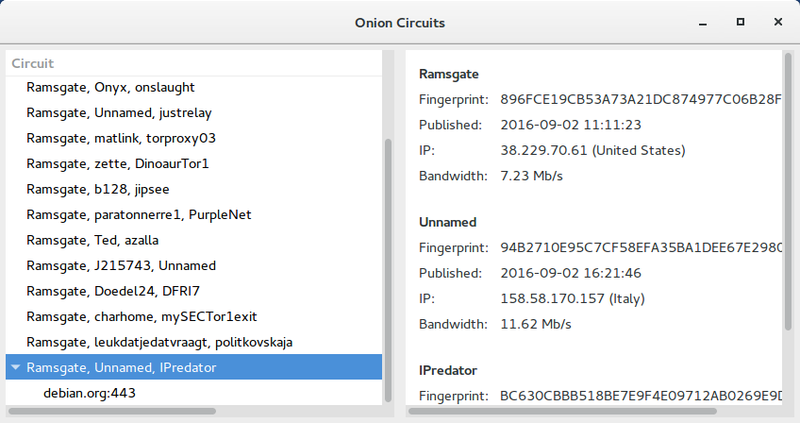Viewport: 800px width, 423px height.
Task: Select circuit Ramsgate, Ted, azalla
Action: pyautogui.click(x=93, y=240)
